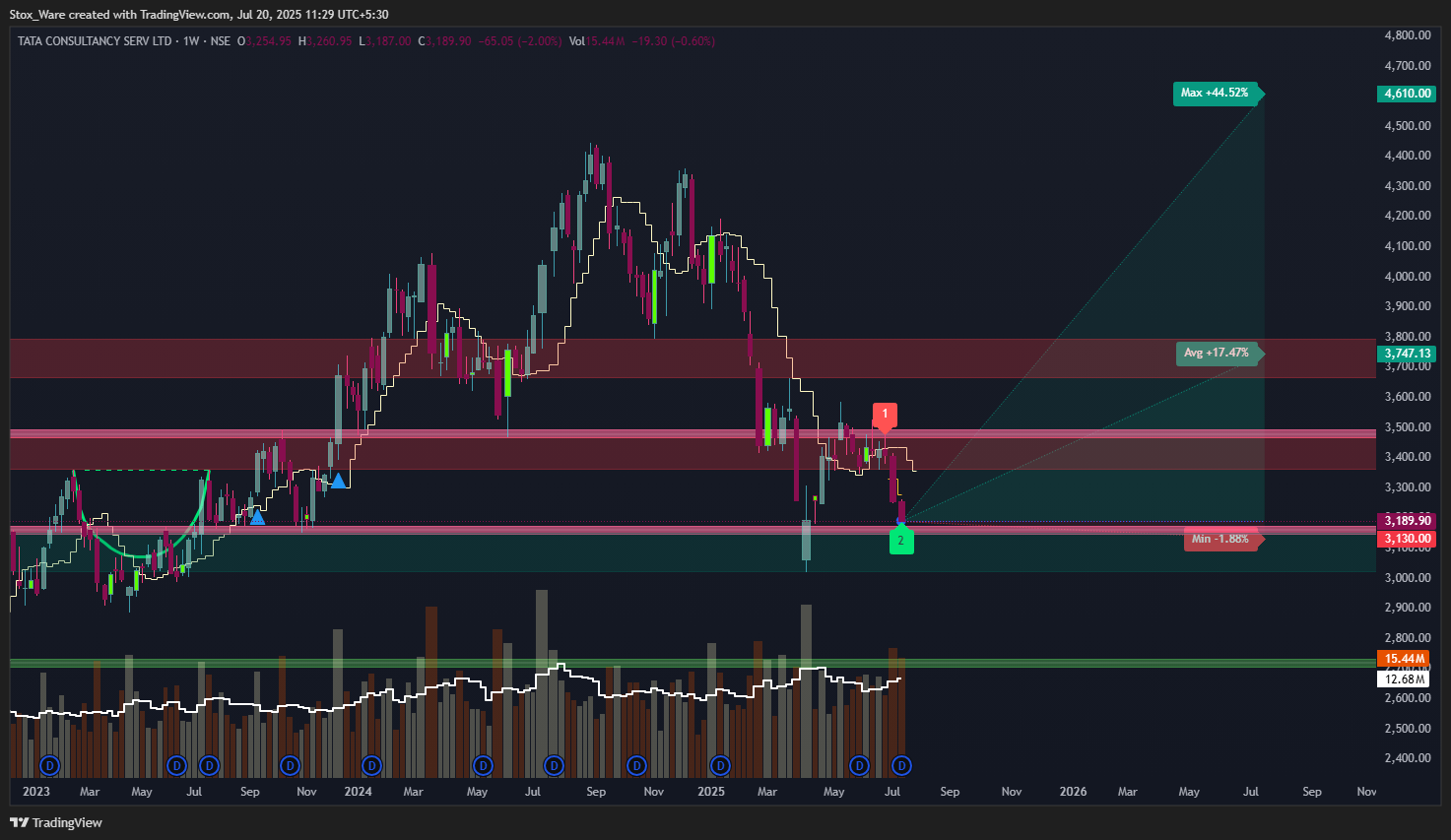Click 4,000.00 on the price axis
The image size is (1451, 840).
(x=1408, y=277)
